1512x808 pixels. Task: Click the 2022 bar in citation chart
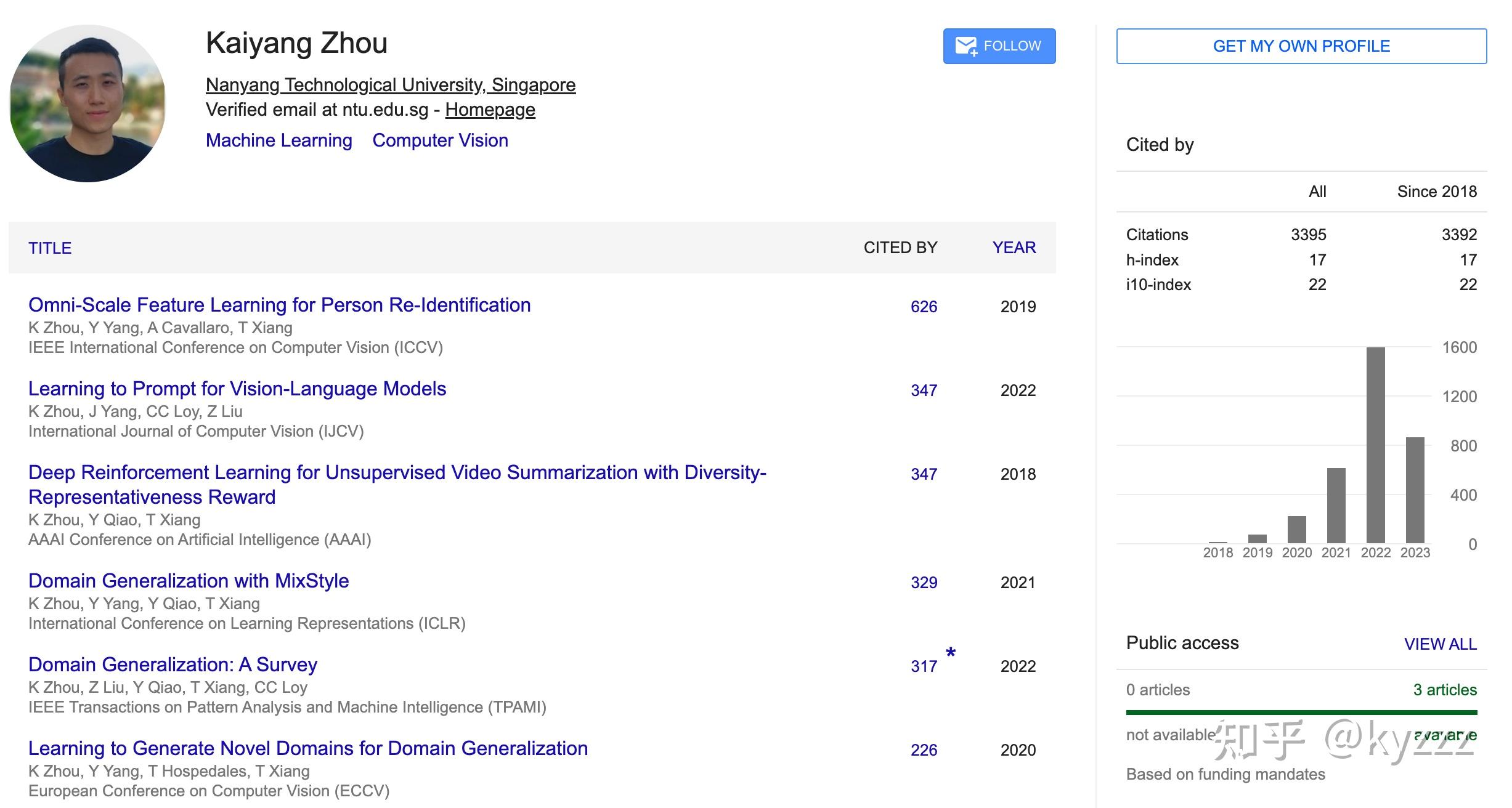point(1375,445)
